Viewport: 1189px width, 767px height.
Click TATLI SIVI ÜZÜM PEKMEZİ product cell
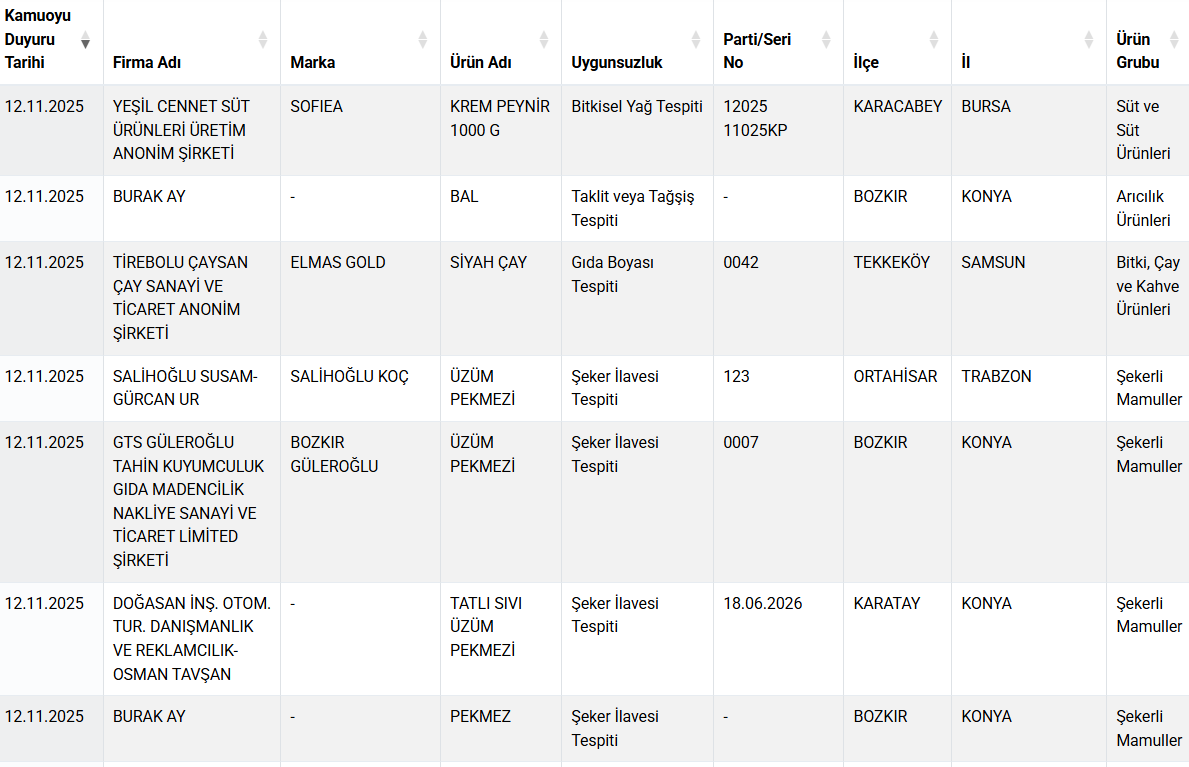tap(487, 626)
